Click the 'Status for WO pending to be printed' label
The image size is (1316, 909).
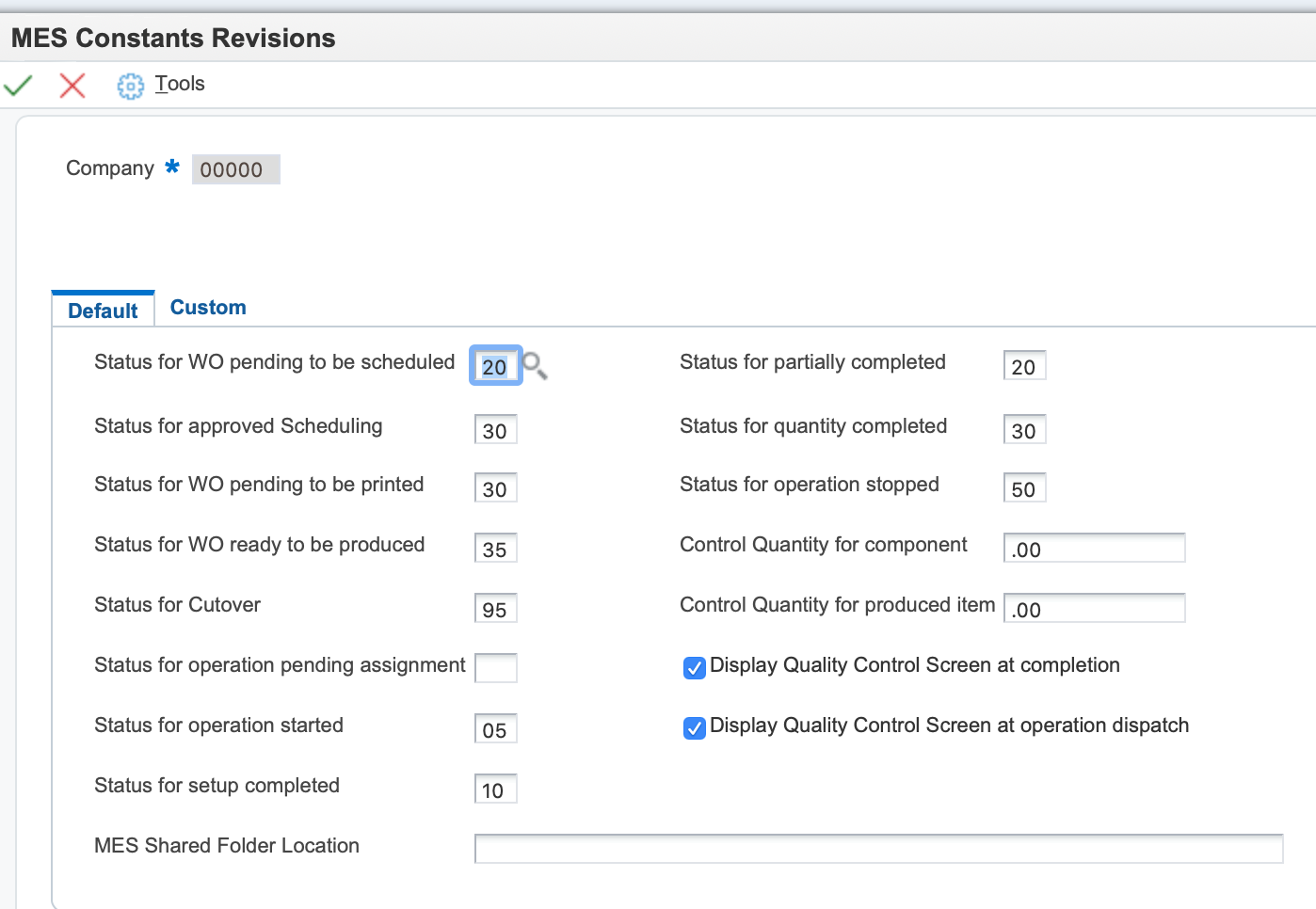pyautogui.click(x=259, y=485)
